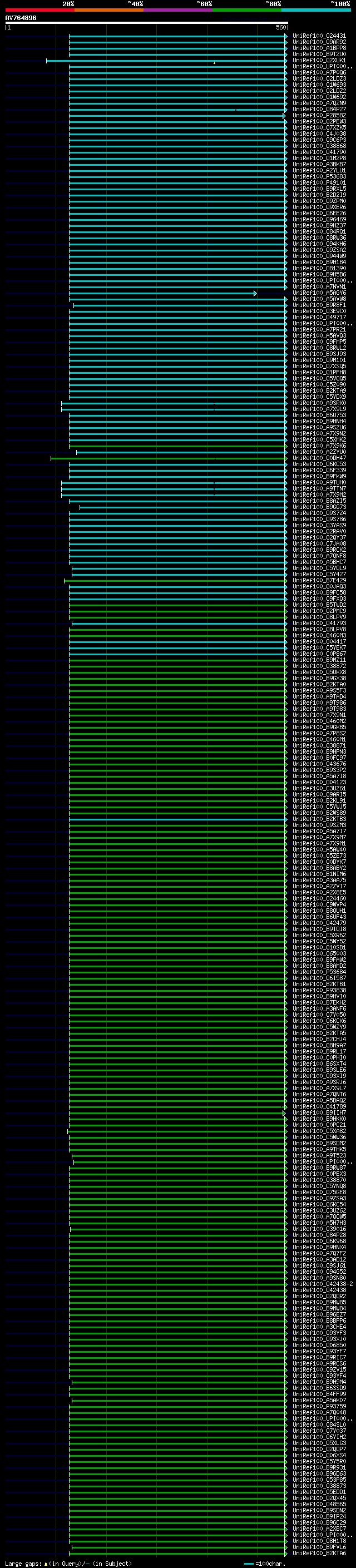Select label UniRef100_Q7XZK5
The image size is (356, 1568).
(319, 128)
